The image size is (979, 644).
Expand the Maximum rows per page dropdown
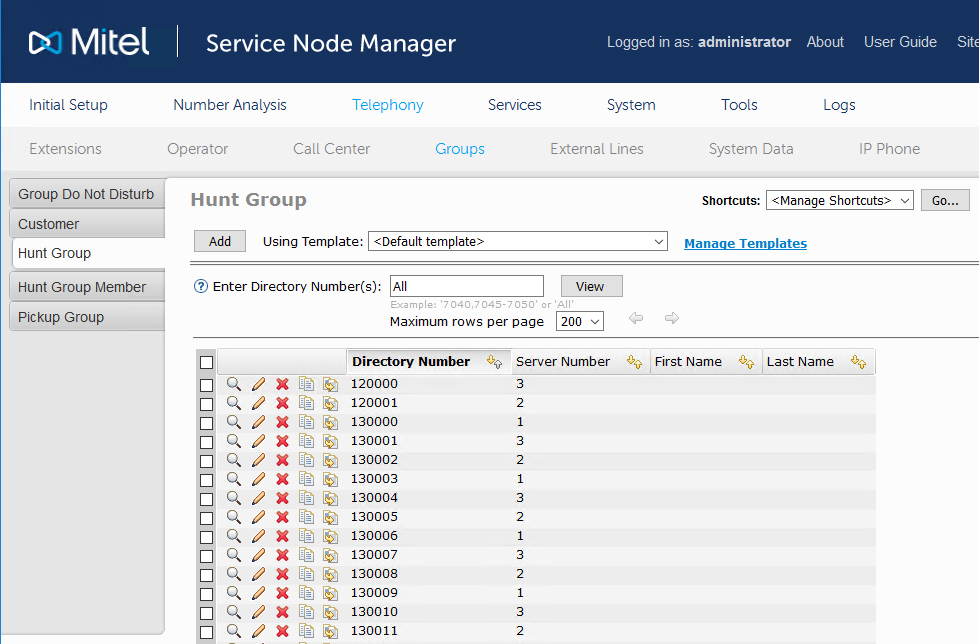point(580,322)
